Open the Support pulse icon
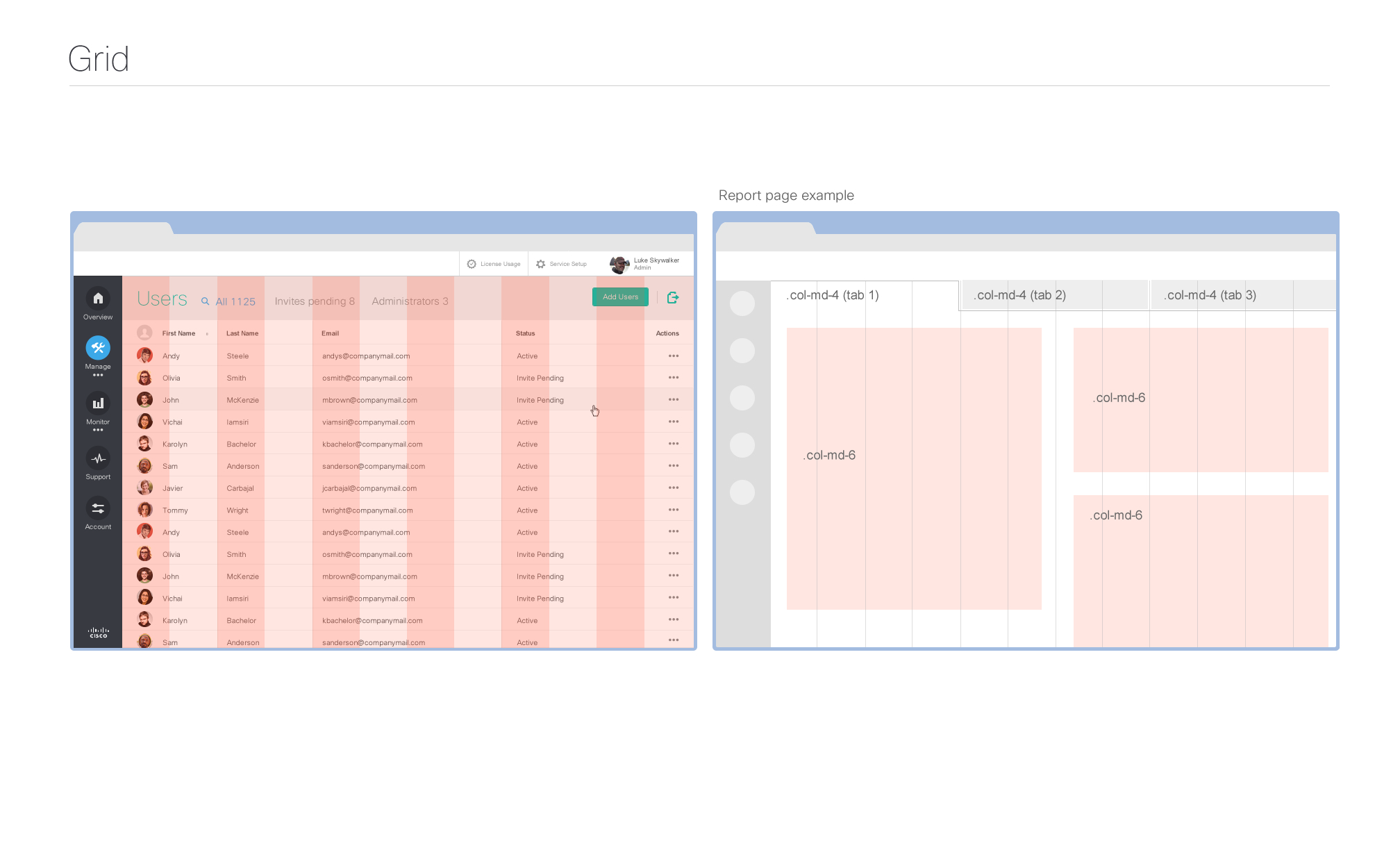 click(98, 458)
